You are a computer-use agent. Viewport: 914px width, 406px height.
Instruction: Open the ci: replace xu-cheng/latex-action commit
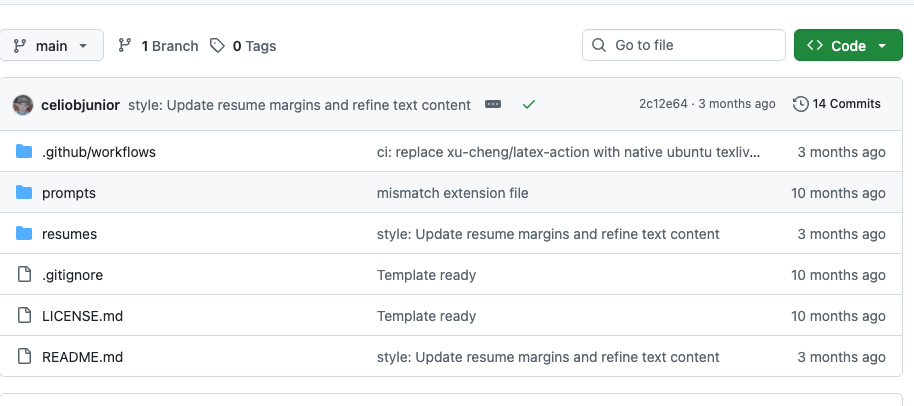(568, 152)
